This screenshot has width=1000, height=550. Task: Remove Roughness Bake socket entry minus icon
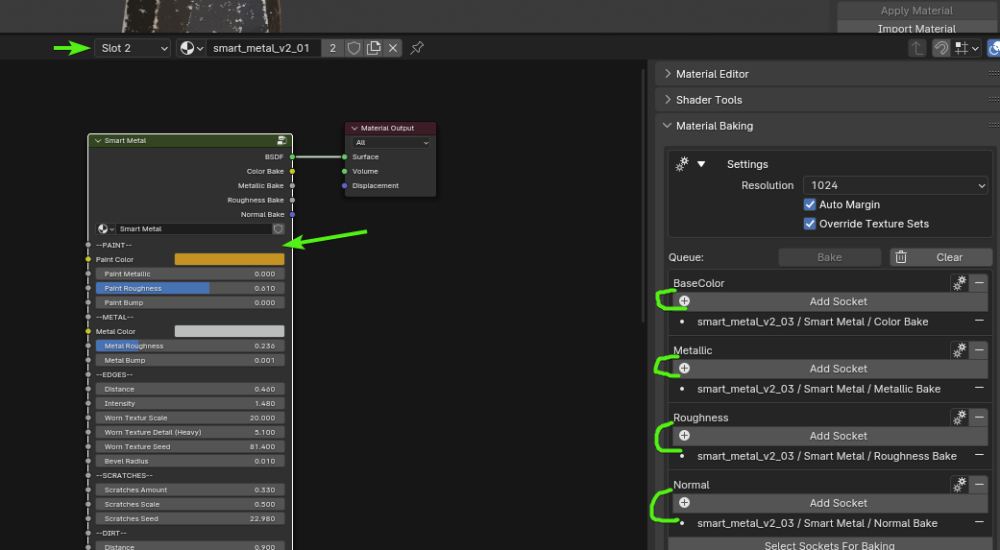(x=979, y=455)
